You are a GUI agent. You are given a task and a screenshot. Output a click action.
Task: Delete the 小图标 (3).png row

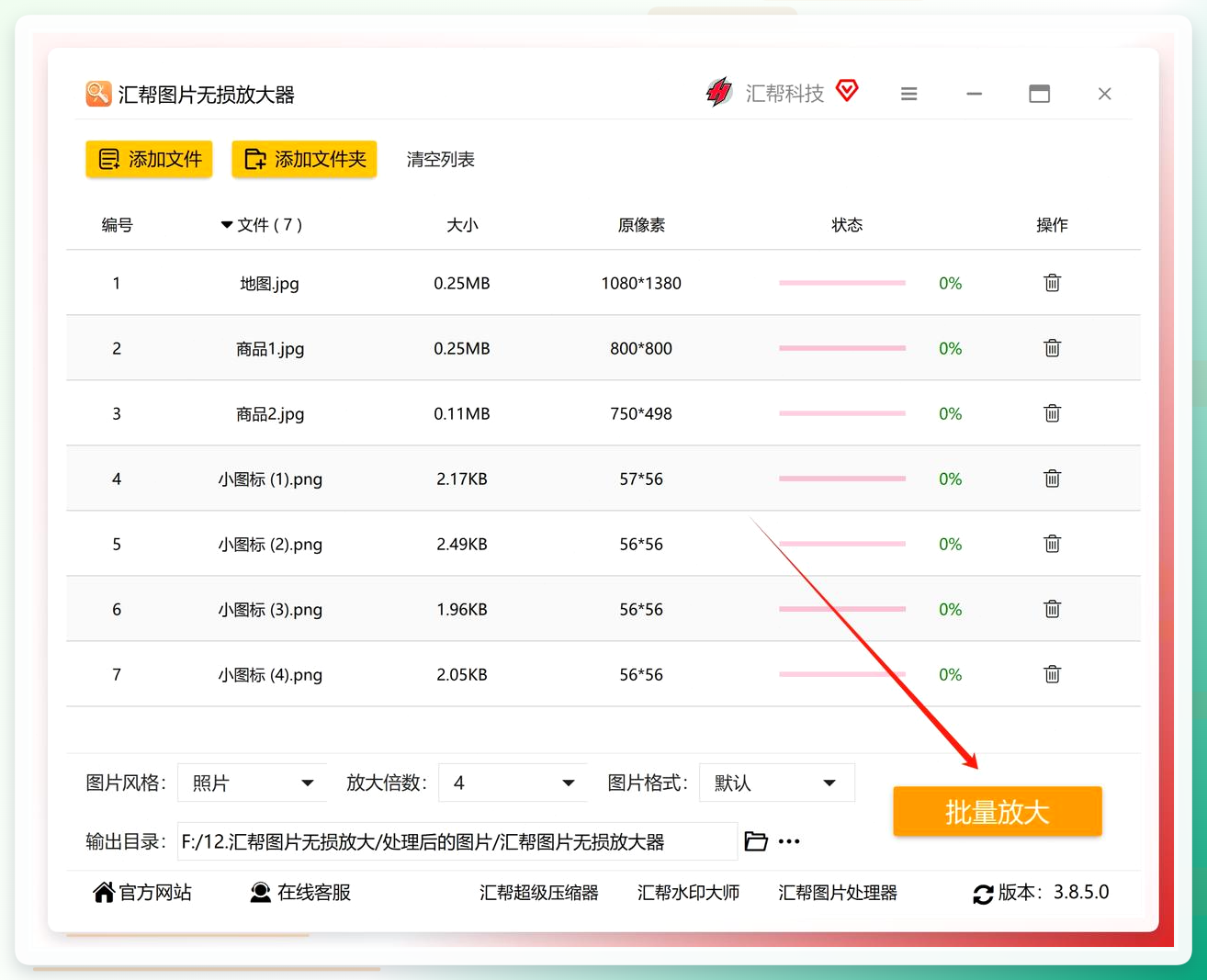(x=1052, y=609)
